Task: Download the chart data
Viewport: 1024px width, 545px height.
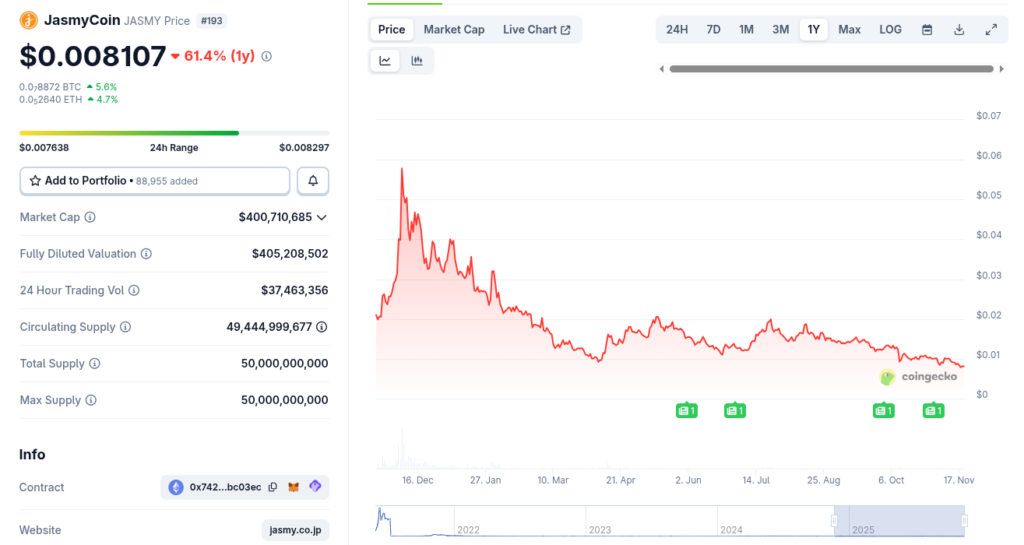Action: pos(959,30)
